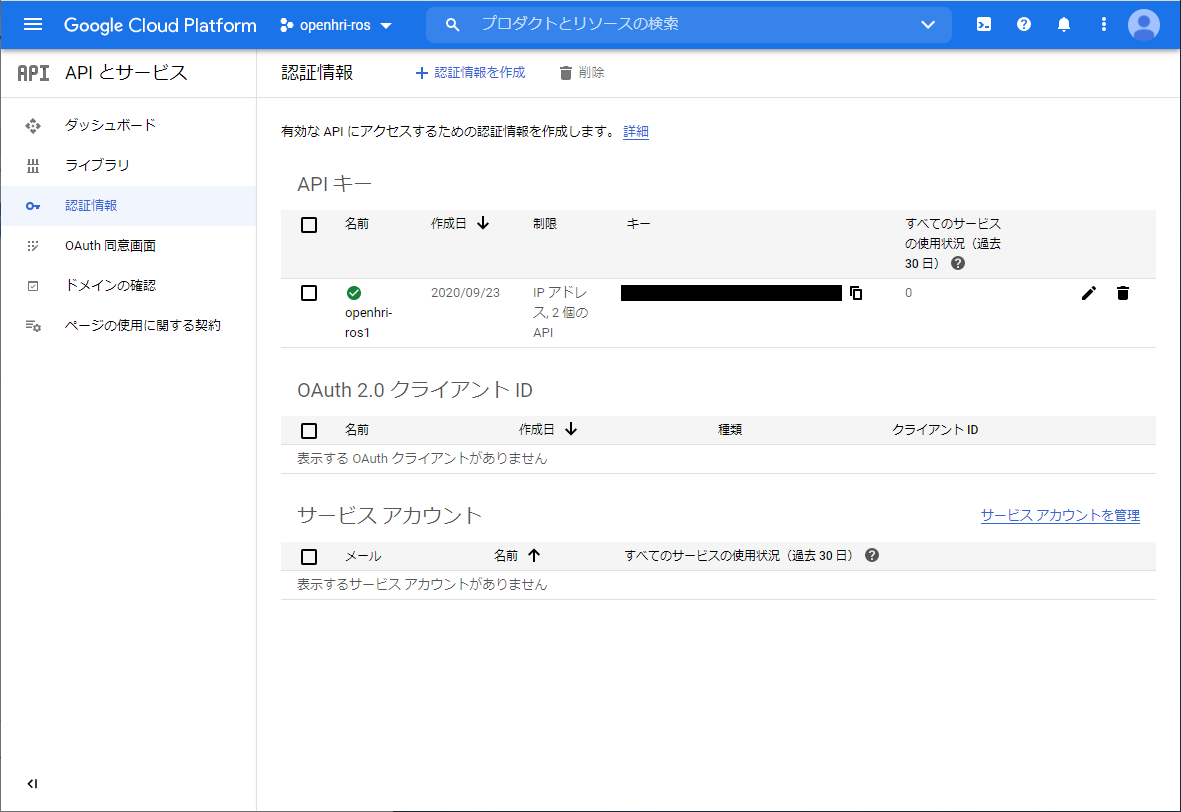This screenshot has width=1181, height=812.
Task: Click the Google Cloud Platform logo
Action: pos(160,25)
